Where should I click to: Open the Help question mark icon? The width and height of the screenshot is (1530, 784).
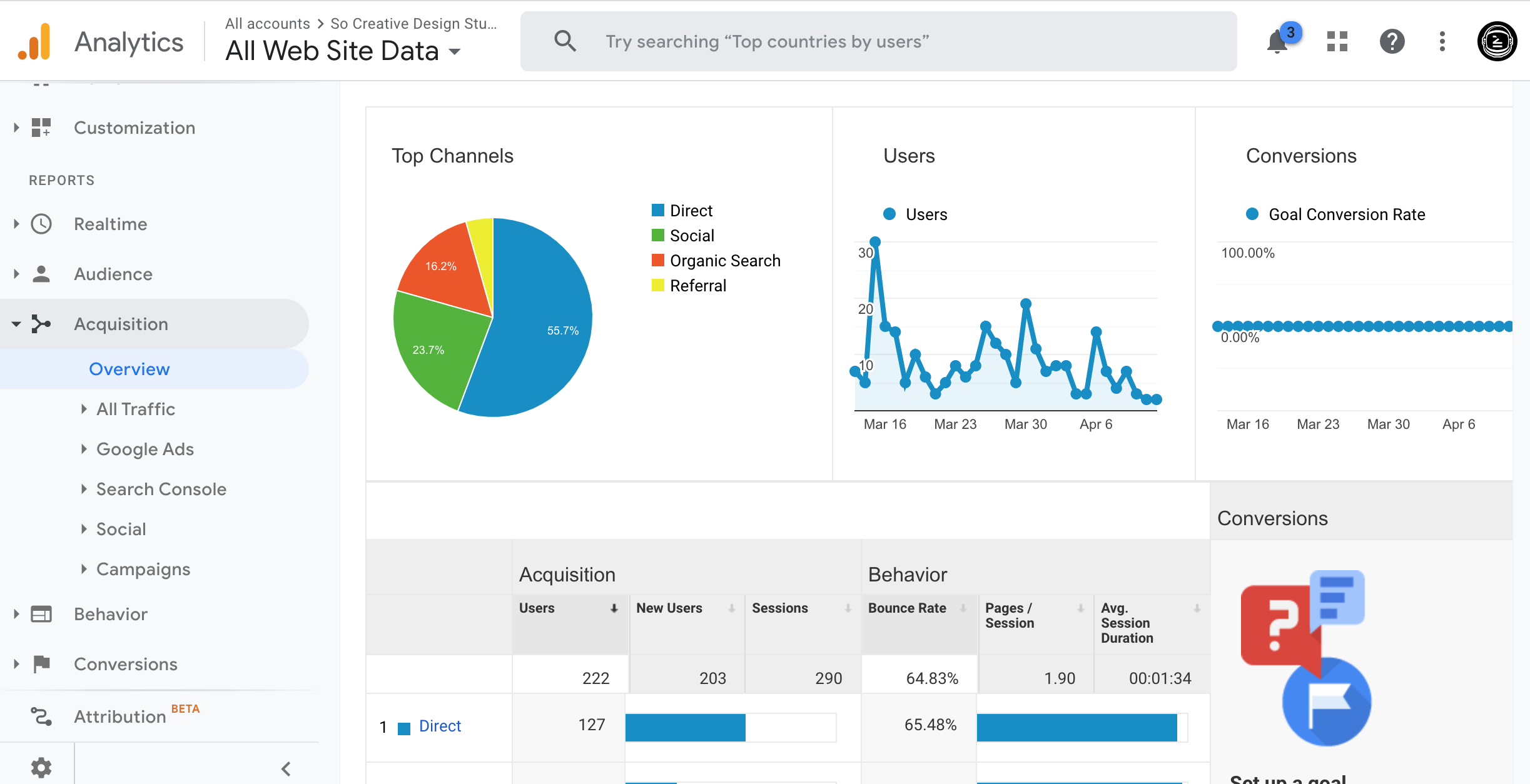[1392, 42]
